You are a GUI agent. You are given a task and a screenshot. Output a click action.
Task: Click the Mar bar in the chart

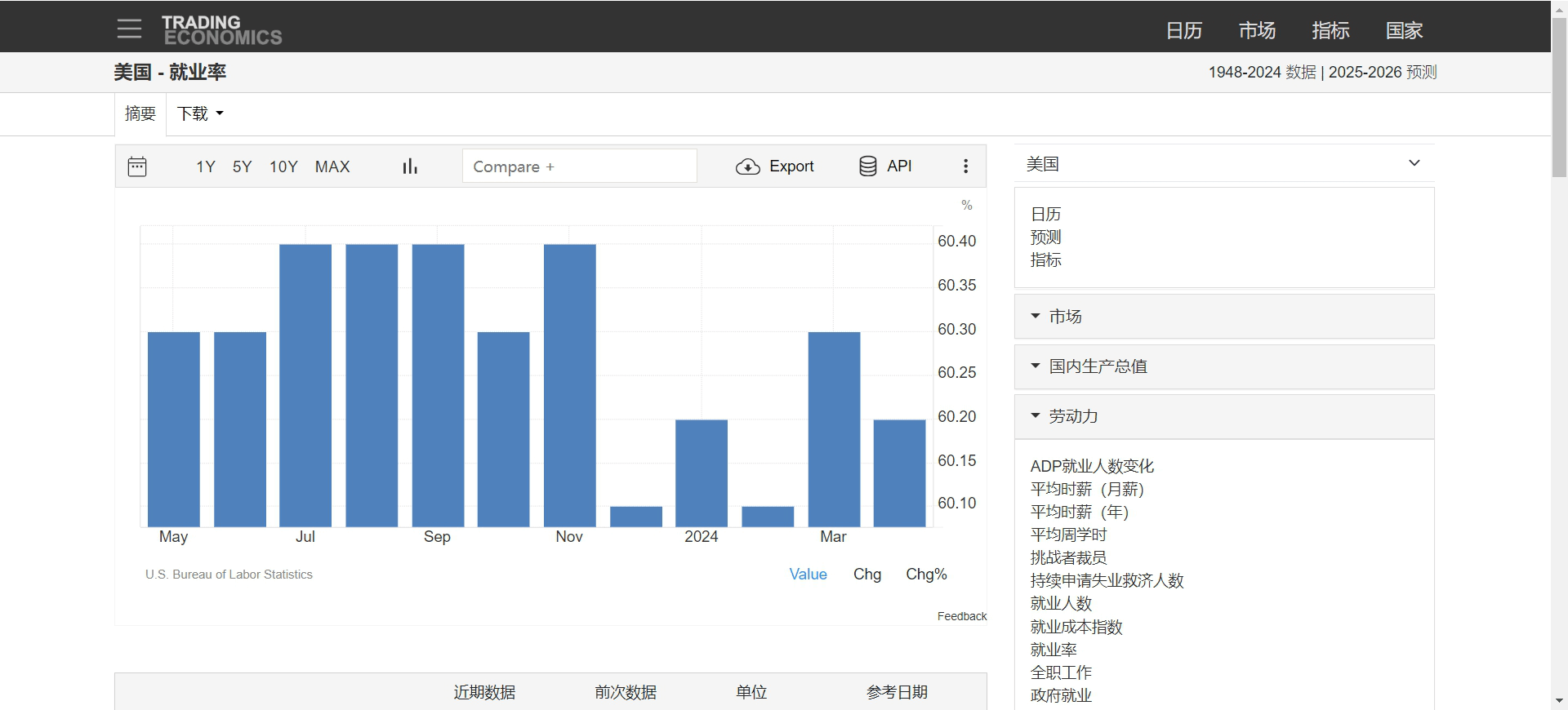point(834,429)
